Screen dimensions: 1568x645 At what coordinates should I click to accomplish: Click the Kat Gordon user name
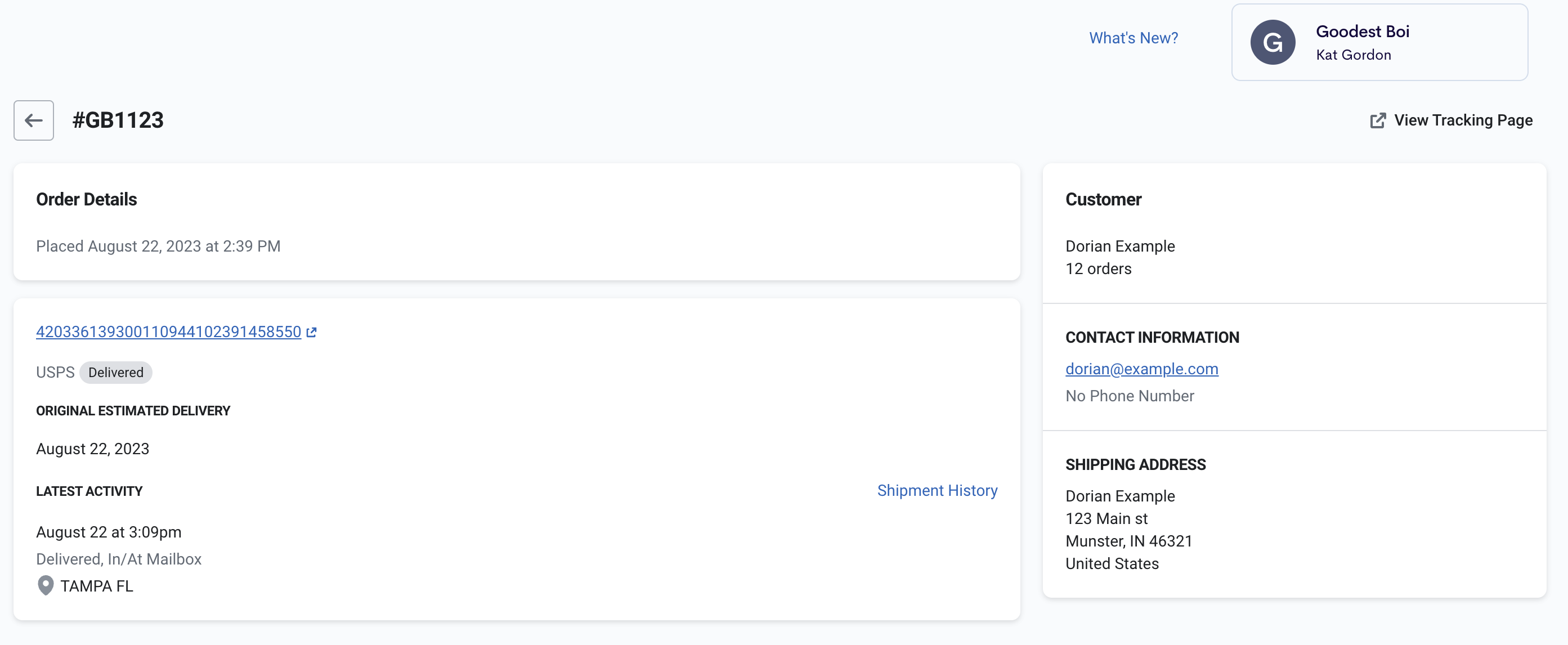(1353, 55)
